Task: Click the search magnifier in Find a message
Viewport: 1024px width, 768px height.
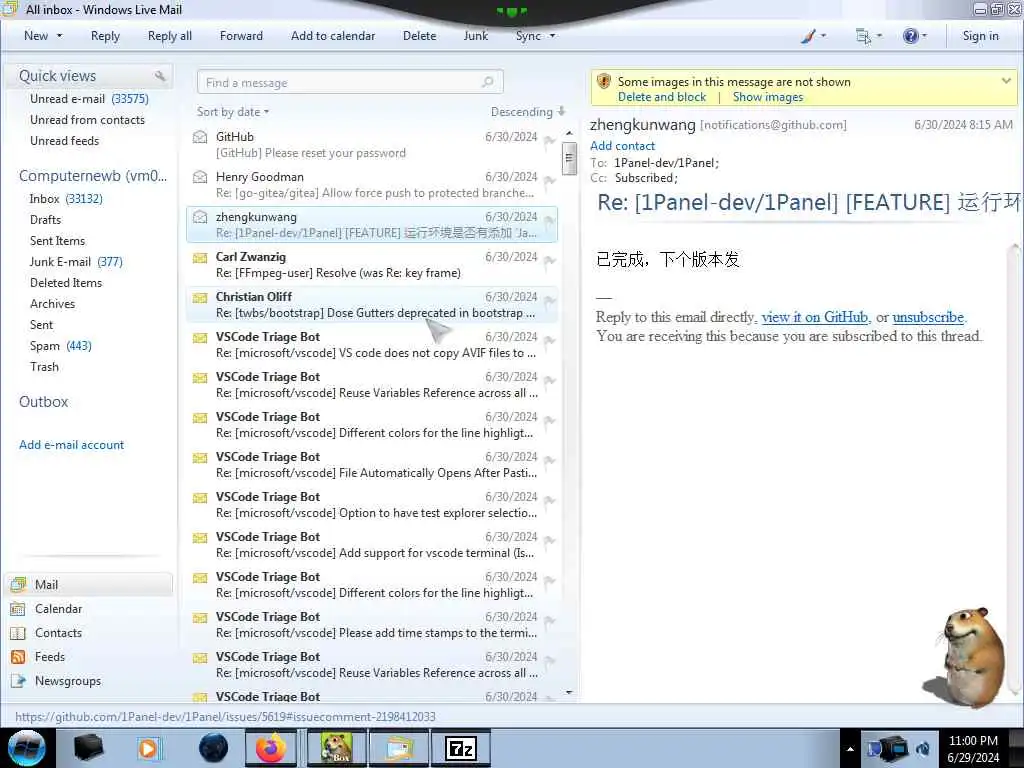Action: click(x=487, y=82)
